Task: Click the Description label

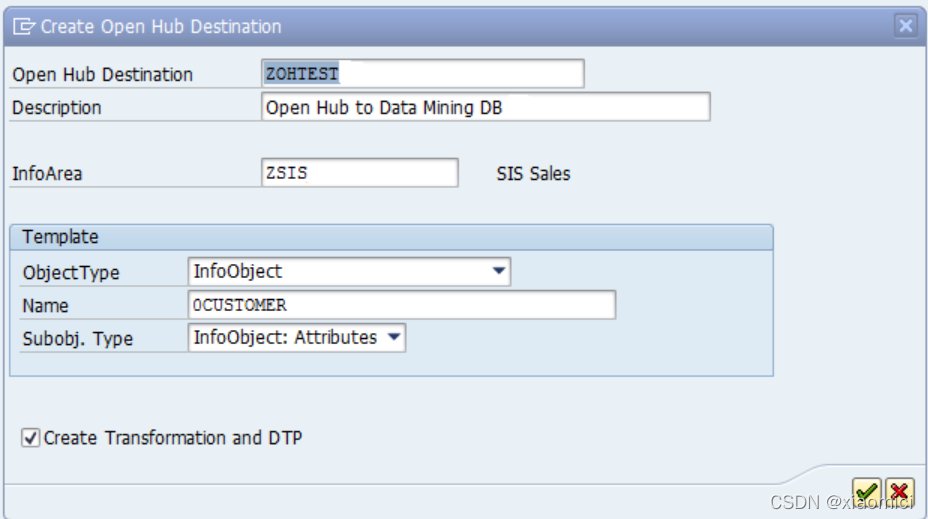Action: click(57, 108)
